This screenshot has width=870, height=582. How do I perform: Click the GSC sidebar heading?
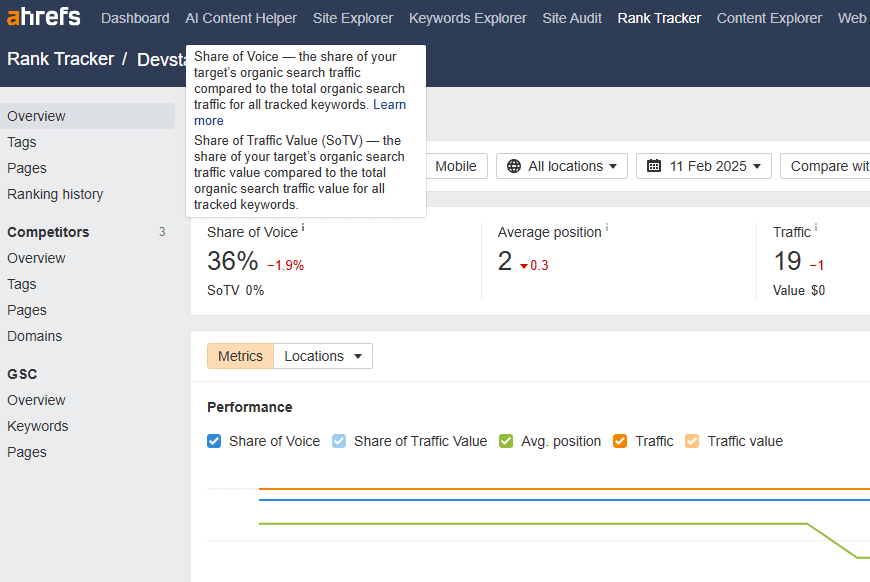point(22,374)
